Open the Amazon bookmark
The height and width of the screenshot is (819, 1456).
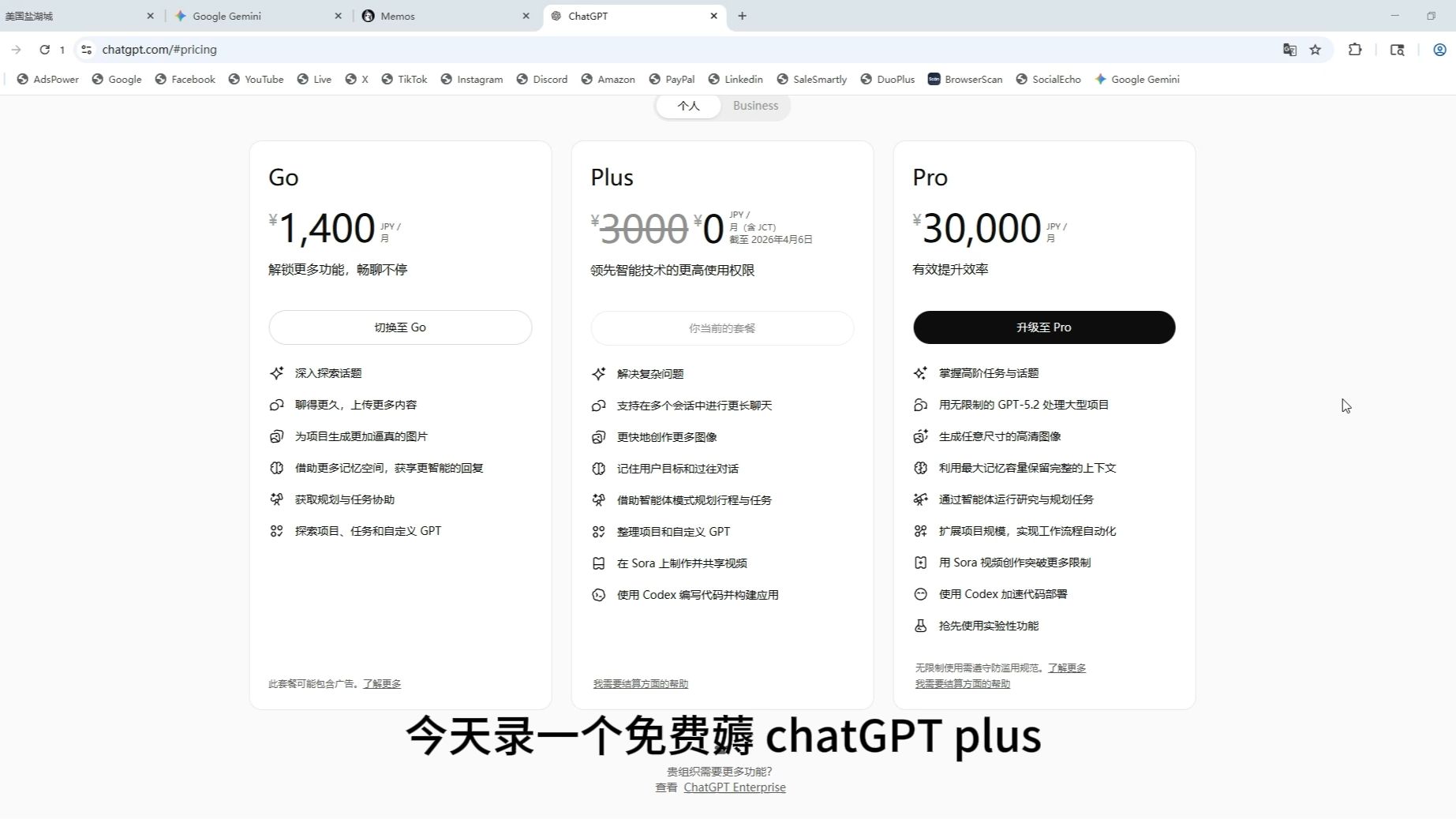(x=608, y=80)
